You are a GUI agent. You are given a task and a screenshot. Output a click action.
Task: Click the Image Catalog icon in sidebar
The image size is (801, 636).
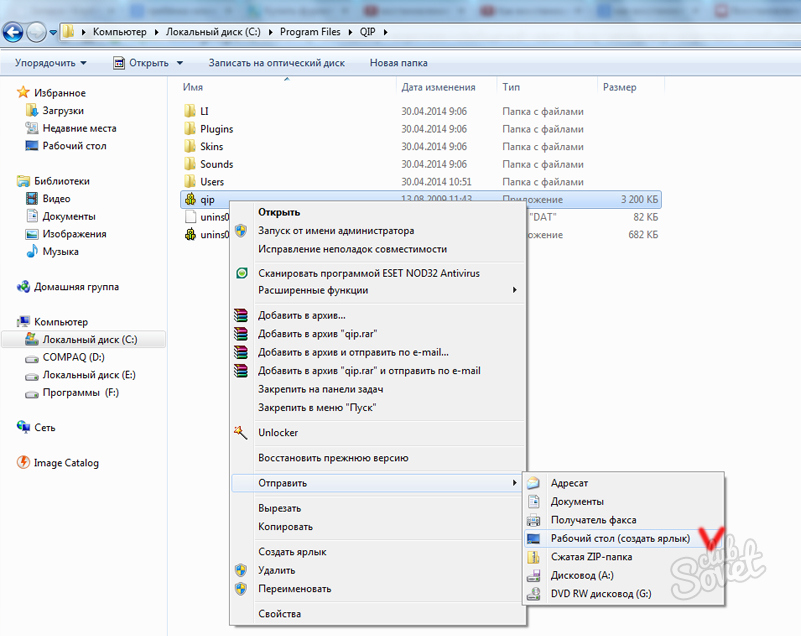[24, 463]
